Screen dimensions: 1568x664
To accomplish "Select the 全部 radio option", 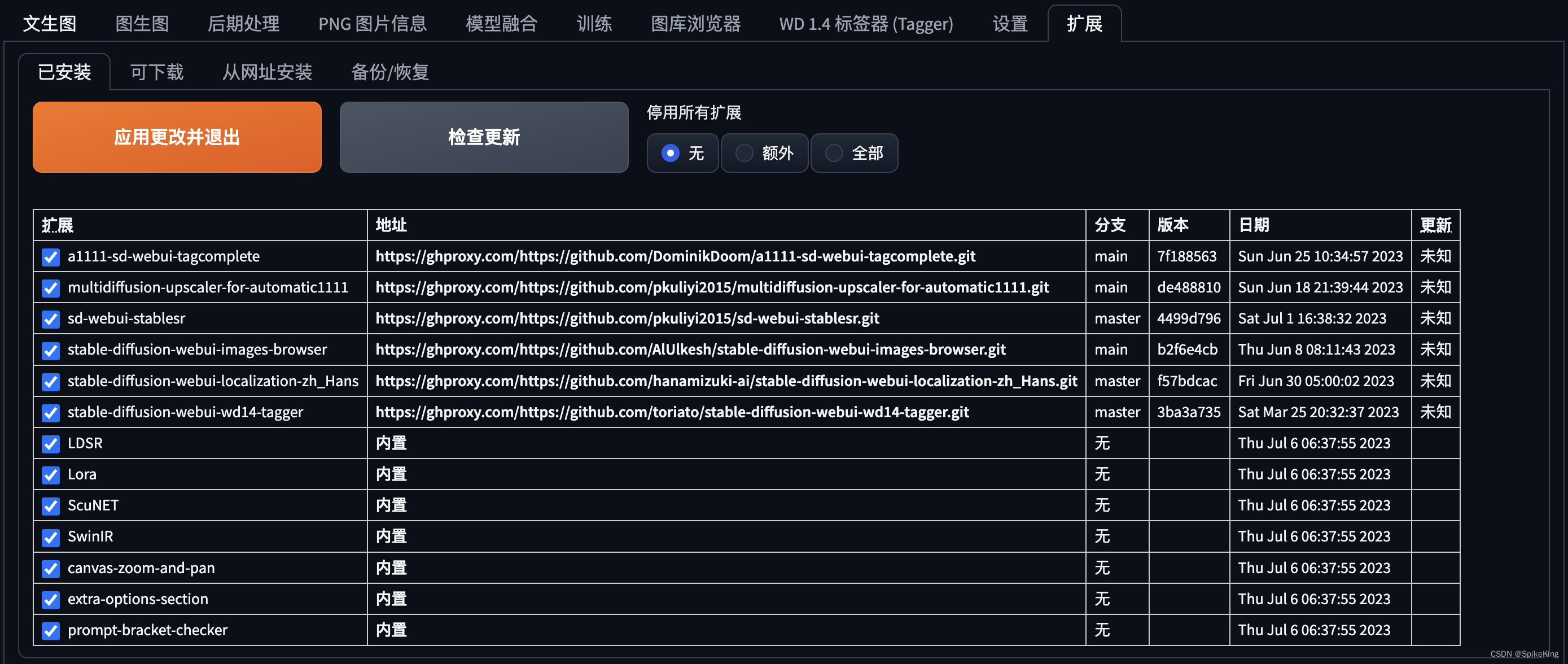I will point(833,153).
